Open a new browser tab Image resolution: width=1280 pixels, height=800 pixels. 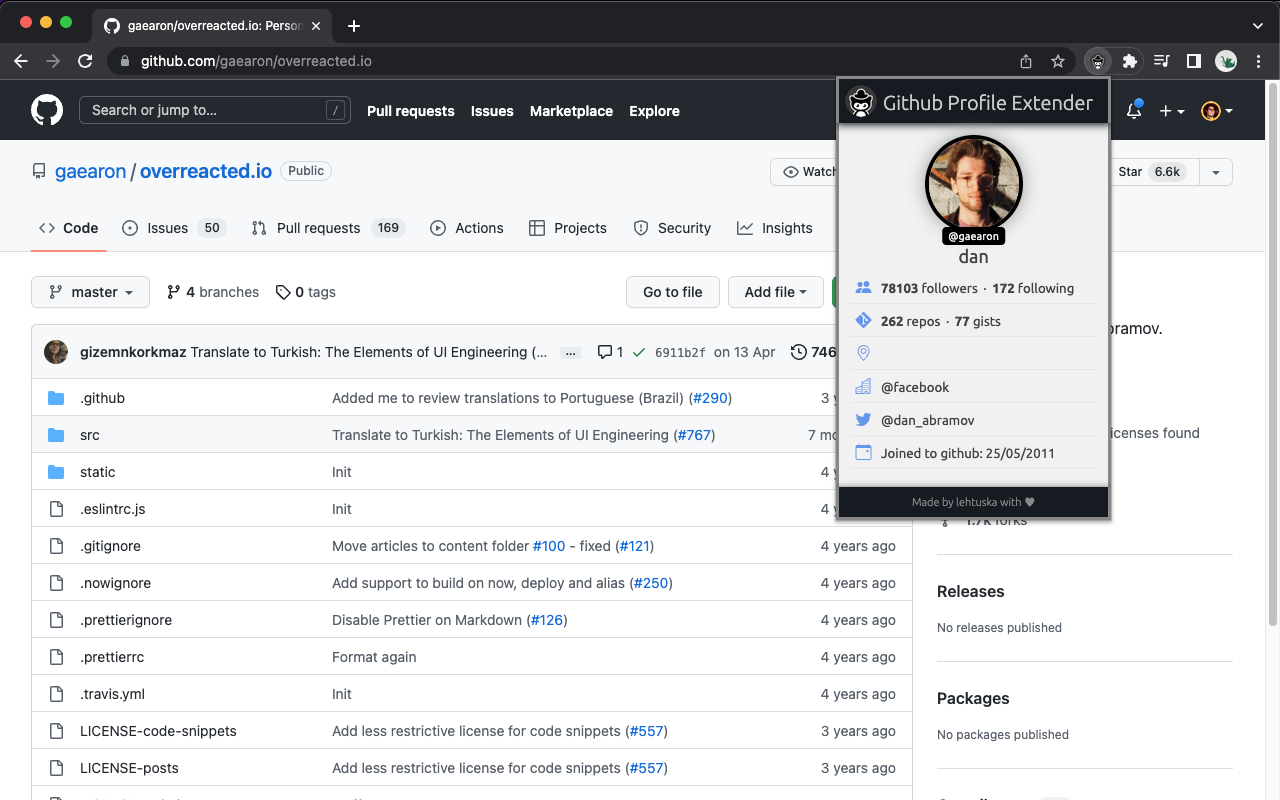(x=354, y=26)
